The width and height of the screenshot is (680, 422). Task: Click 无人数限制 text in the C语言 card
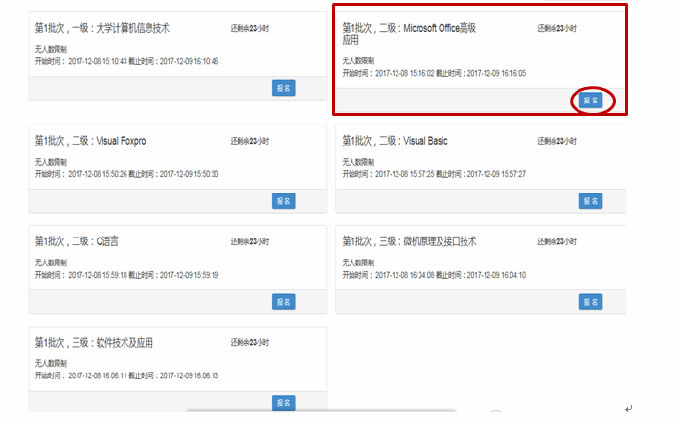pos(50,261)
